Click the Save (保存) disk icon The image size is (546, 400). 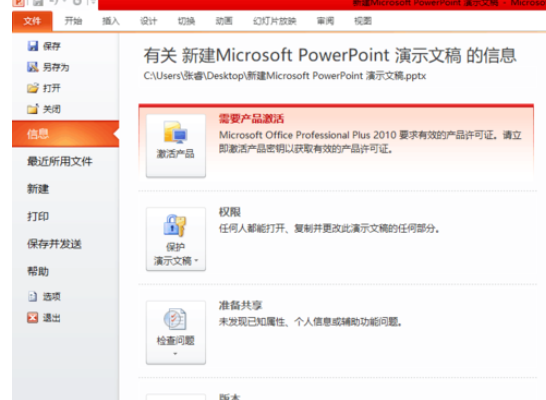(x=33, y=46)
